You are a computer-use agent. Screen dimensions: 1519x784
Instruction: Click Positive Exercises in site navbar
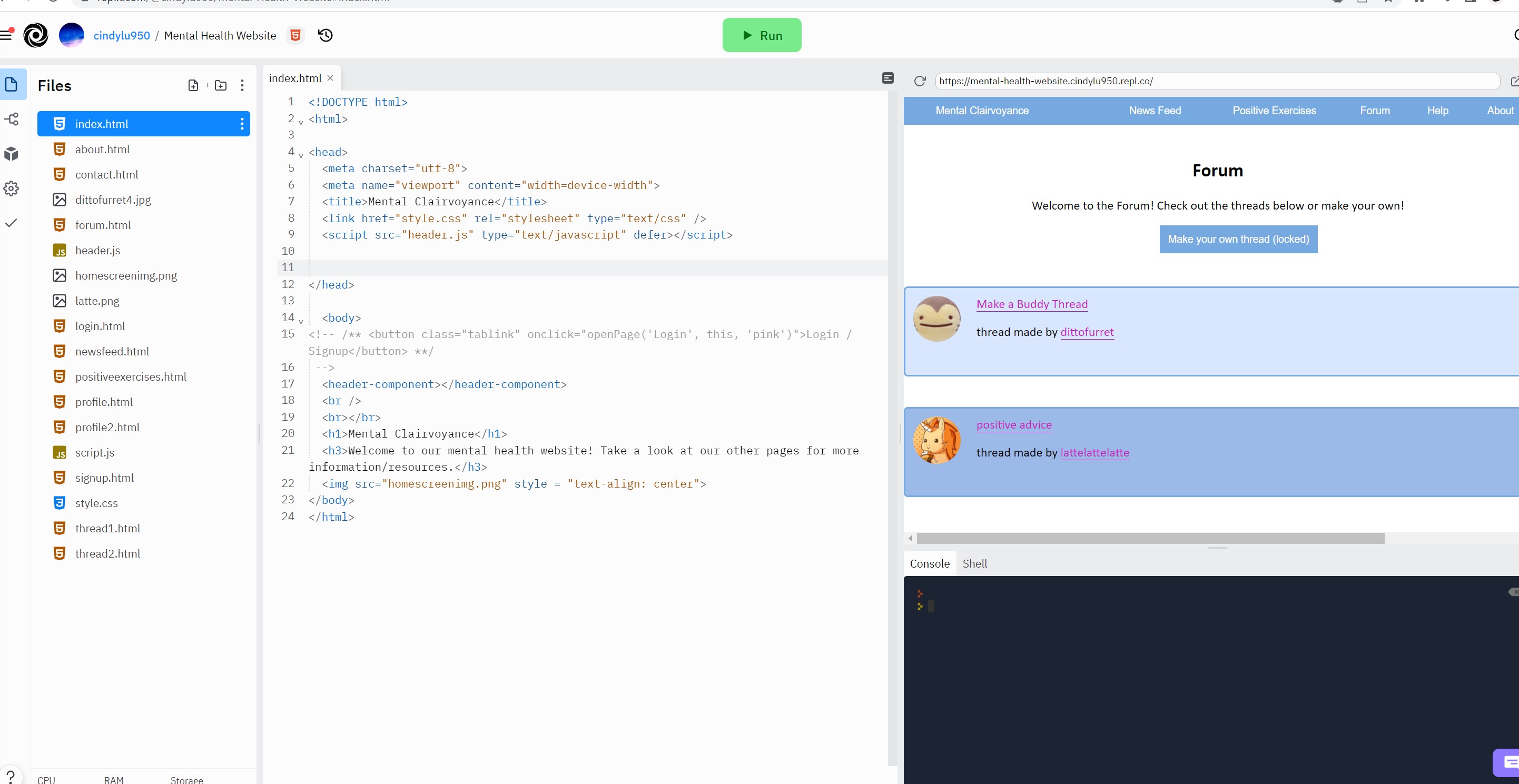[1274, 111]
